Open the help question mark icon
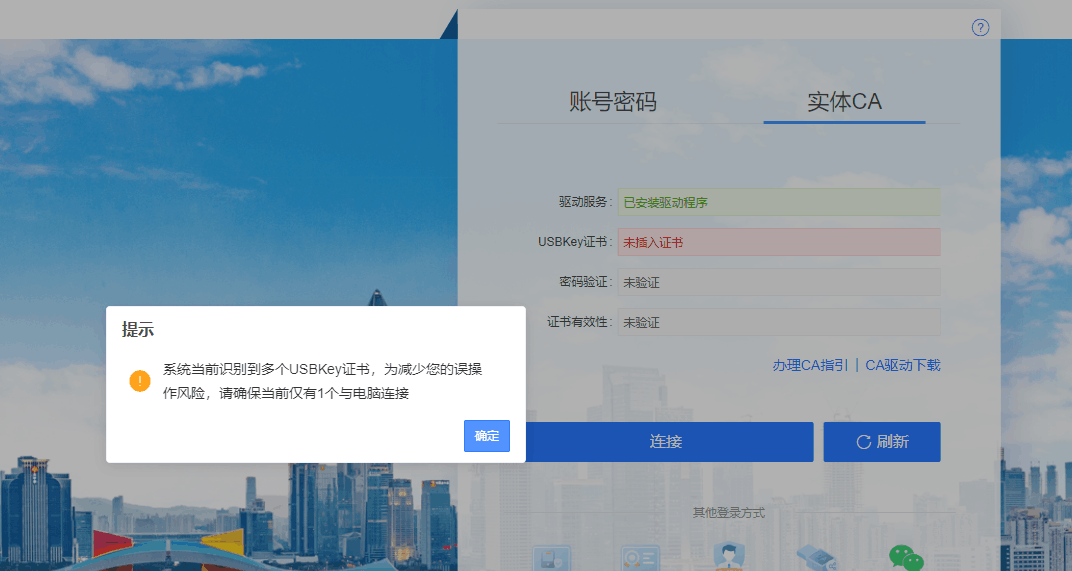 click(980, 28)
